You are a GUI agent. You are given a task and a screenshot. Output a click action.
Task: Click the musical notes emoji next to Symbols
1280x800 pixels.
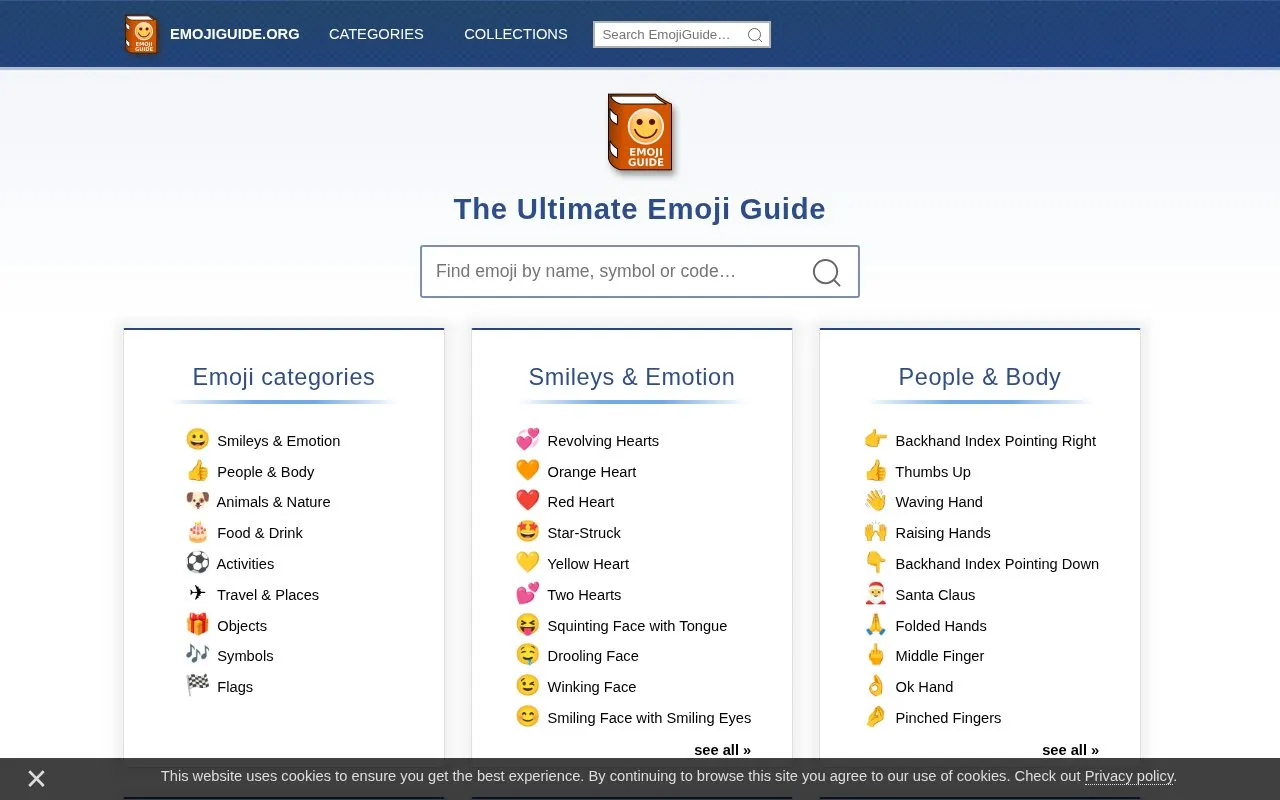[x=198, y=655]
